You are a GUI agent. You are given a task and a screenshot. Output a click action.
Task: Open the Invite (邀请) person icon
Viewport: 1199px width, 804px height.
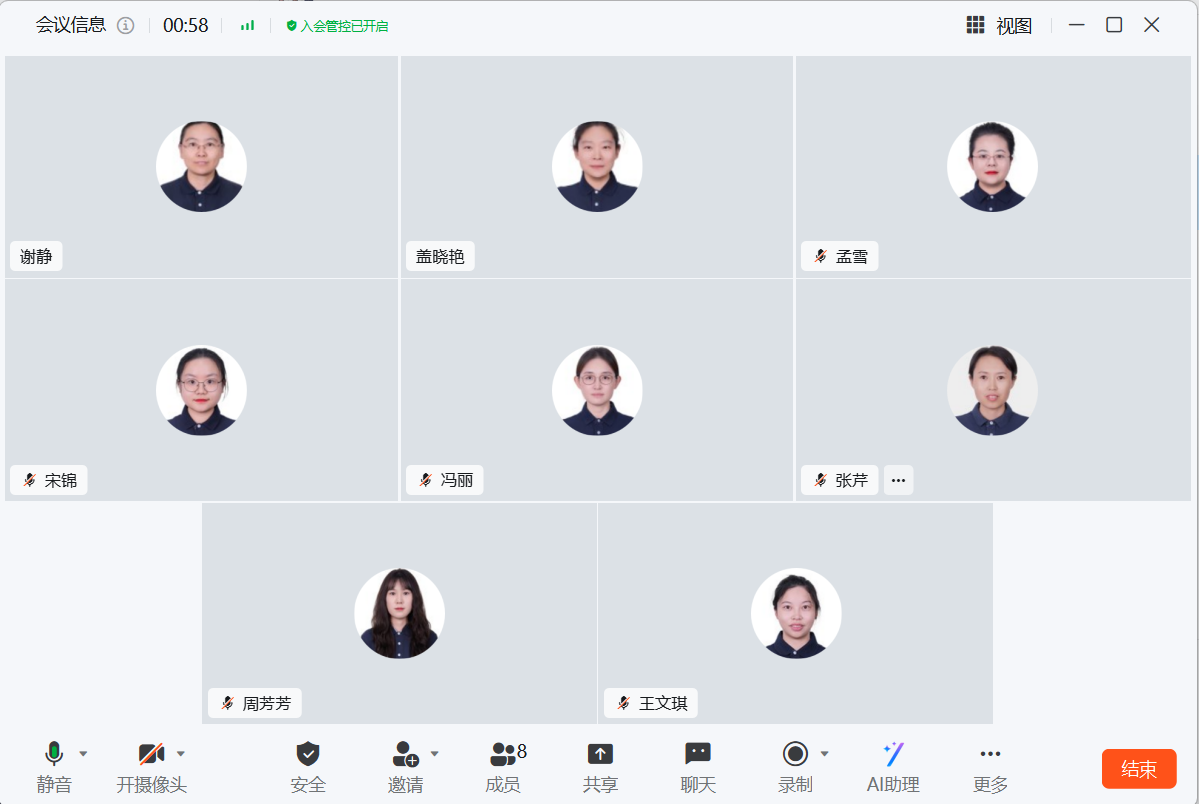pyautogui.click(x=405, y=754)
